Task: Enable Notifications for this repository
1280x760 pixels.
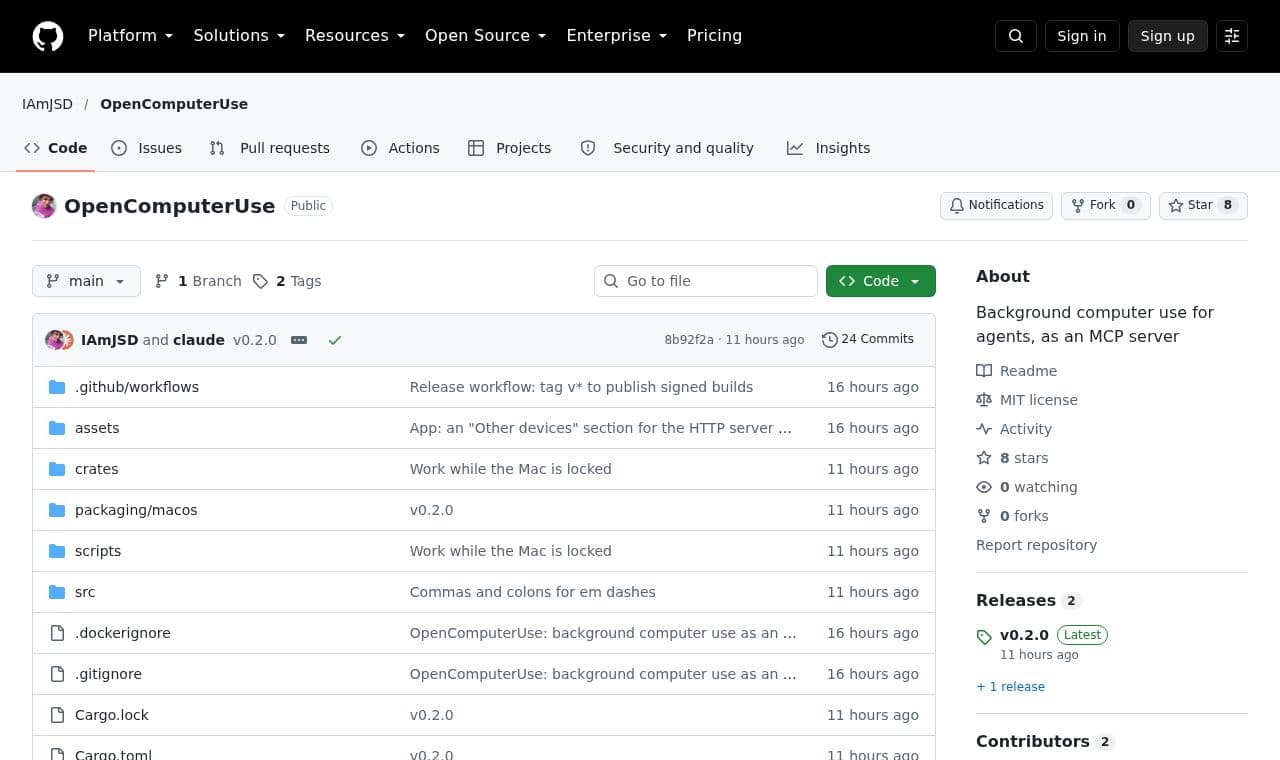Action: (996, 205)
